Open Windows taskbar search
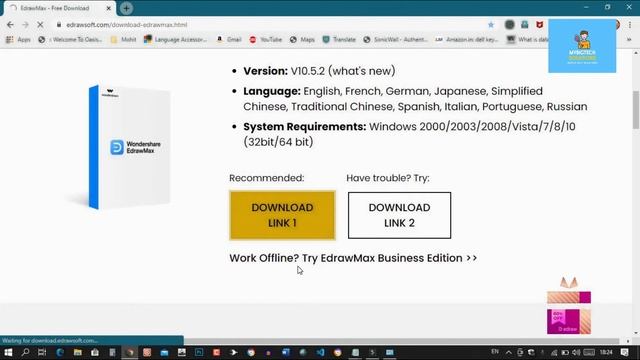This screenshot has height=360, width=640. pos(25,352)
